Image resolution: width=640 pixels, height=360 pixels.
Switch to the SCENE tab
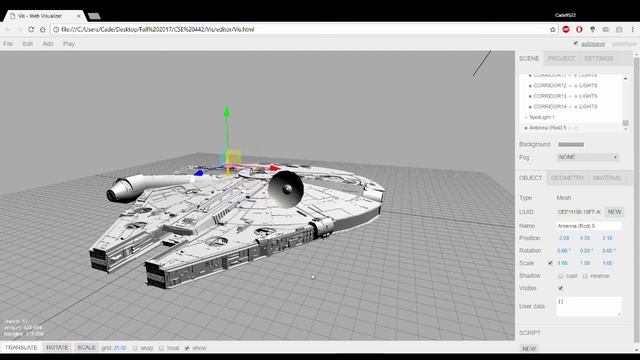(x=529, y=58)
